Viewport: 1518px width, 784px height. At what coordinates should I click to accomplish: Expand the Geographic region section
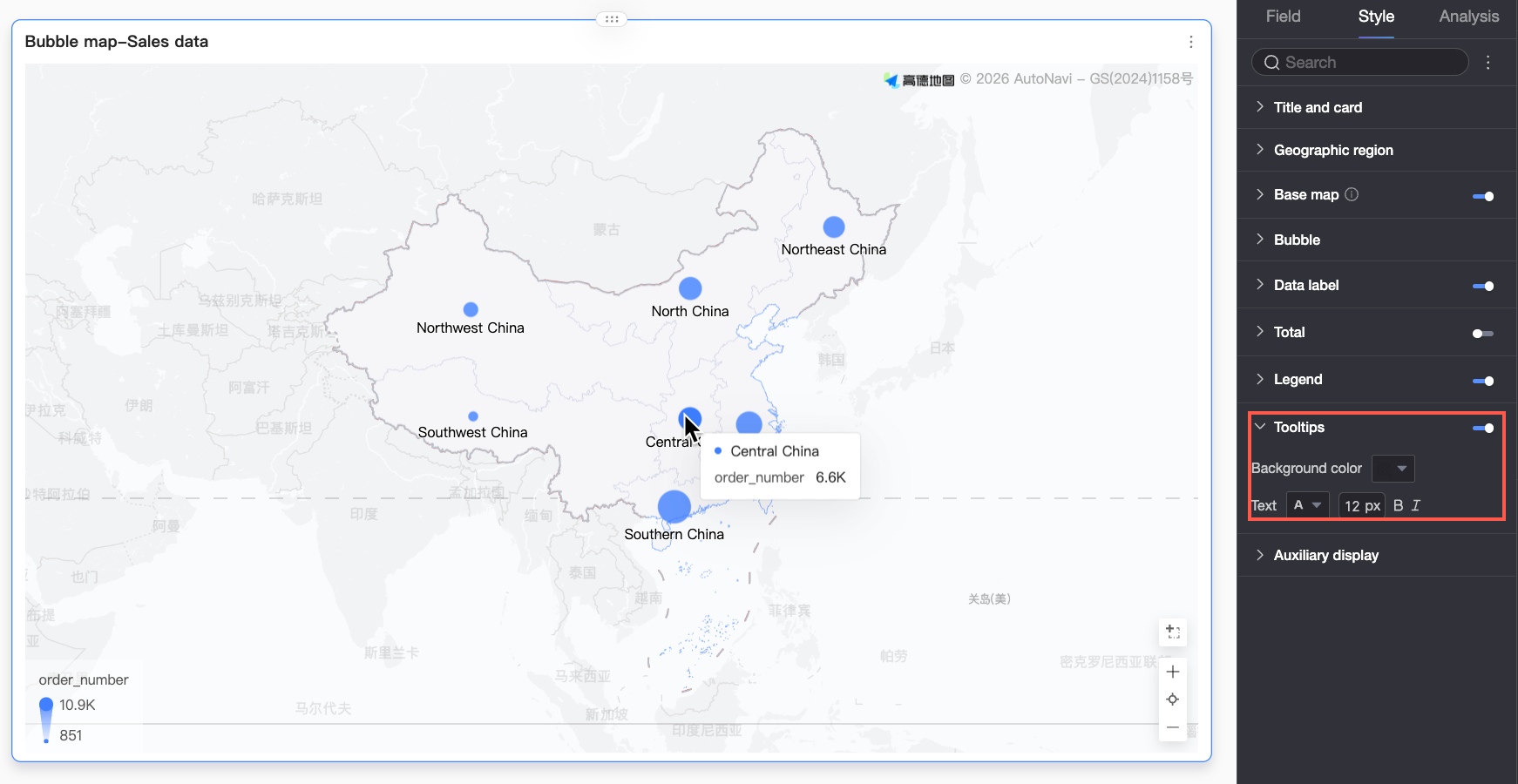click(x=1260, y=149)
